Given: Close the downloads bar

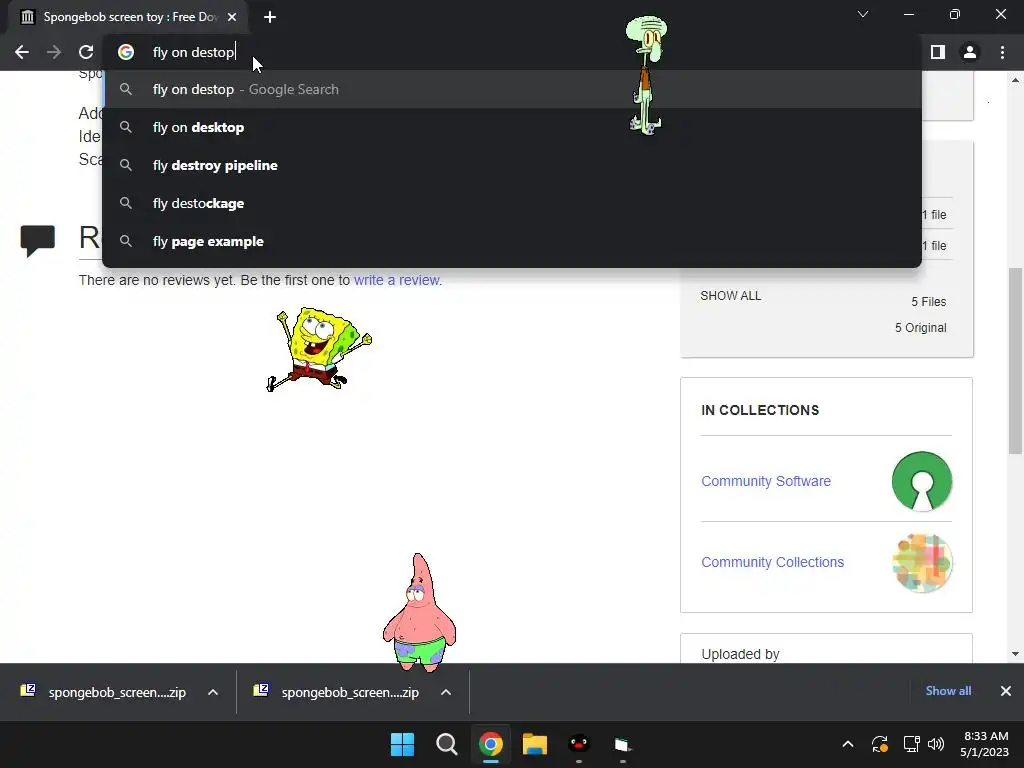Looking at the screenshot, I should 1006,691.
